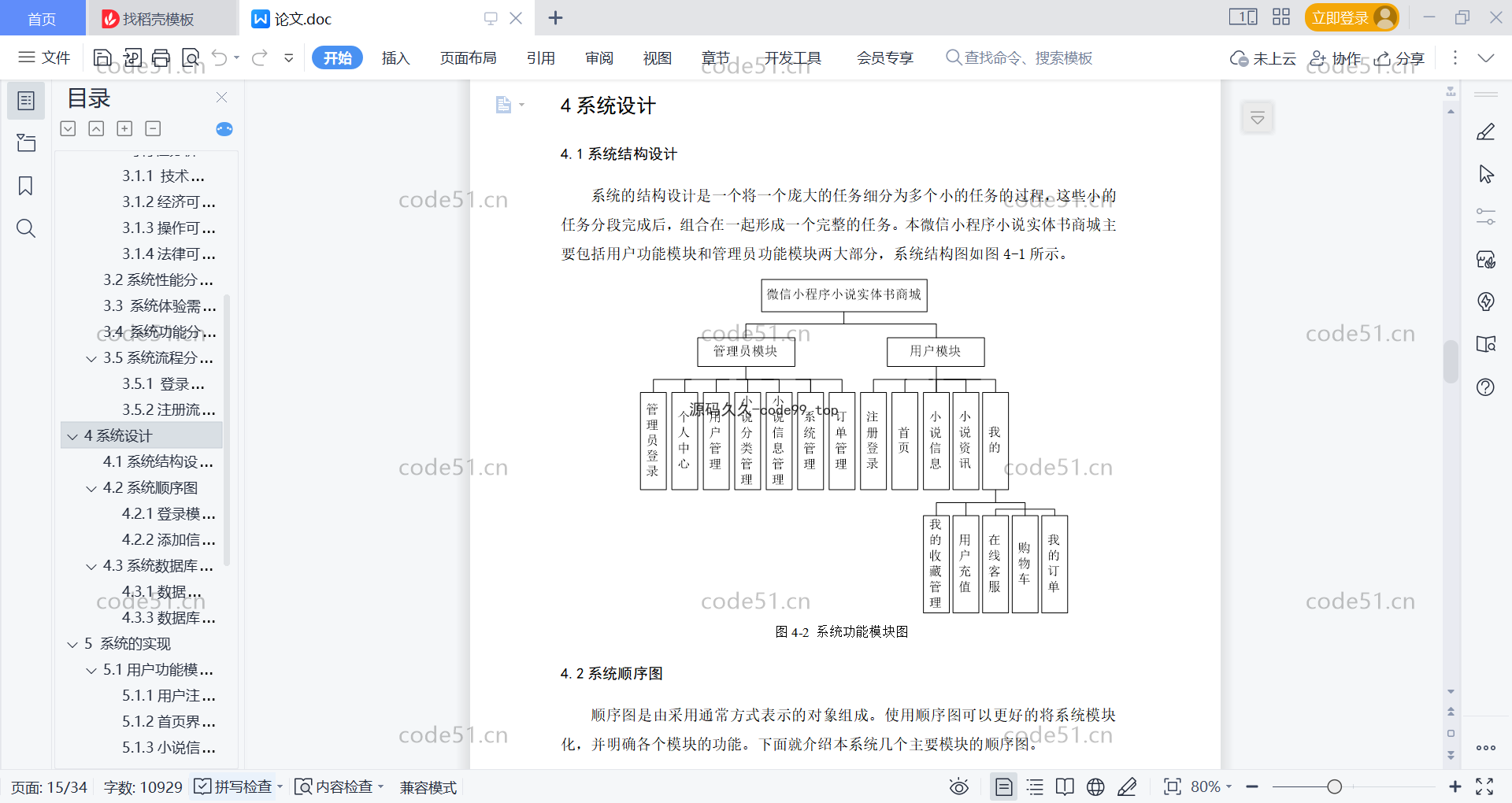Switch to the 视图 tab
Image resolution: width=1512 pixels, height=803 pixels.
pyautogui.click(x=657, y=57)
